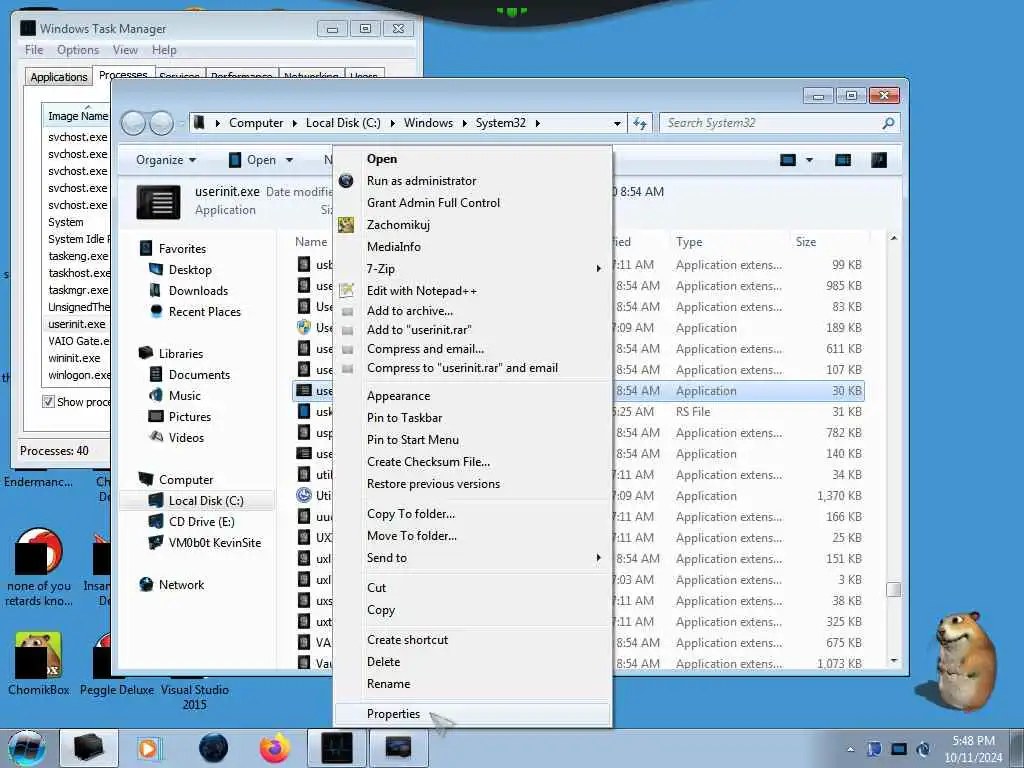1024x768 pixels.
Task: Open Recent Places in Favorites
Action: pyautogui.click(x=204, y=312)
